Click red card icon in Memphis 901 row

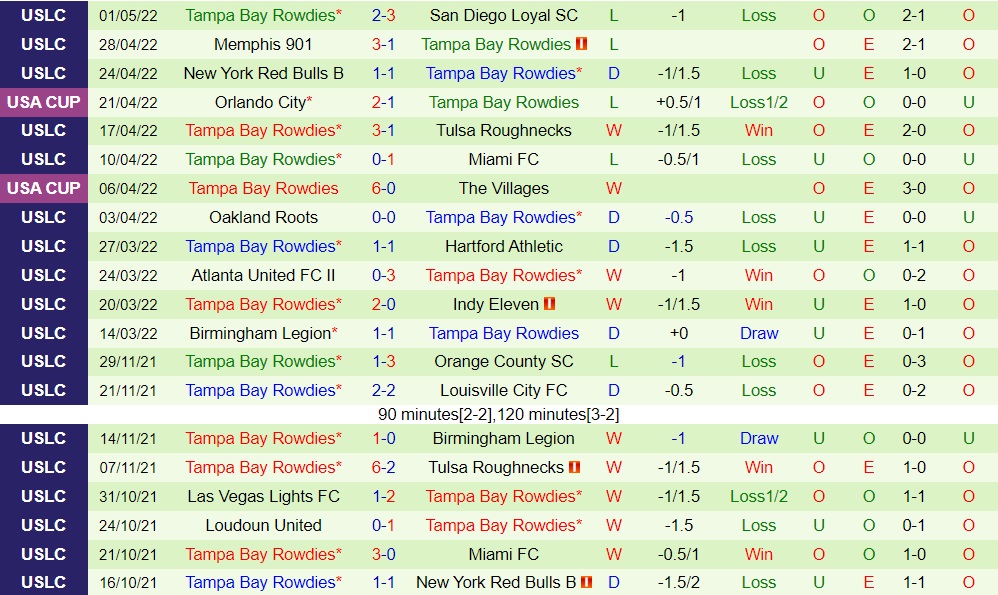[581, 44]
